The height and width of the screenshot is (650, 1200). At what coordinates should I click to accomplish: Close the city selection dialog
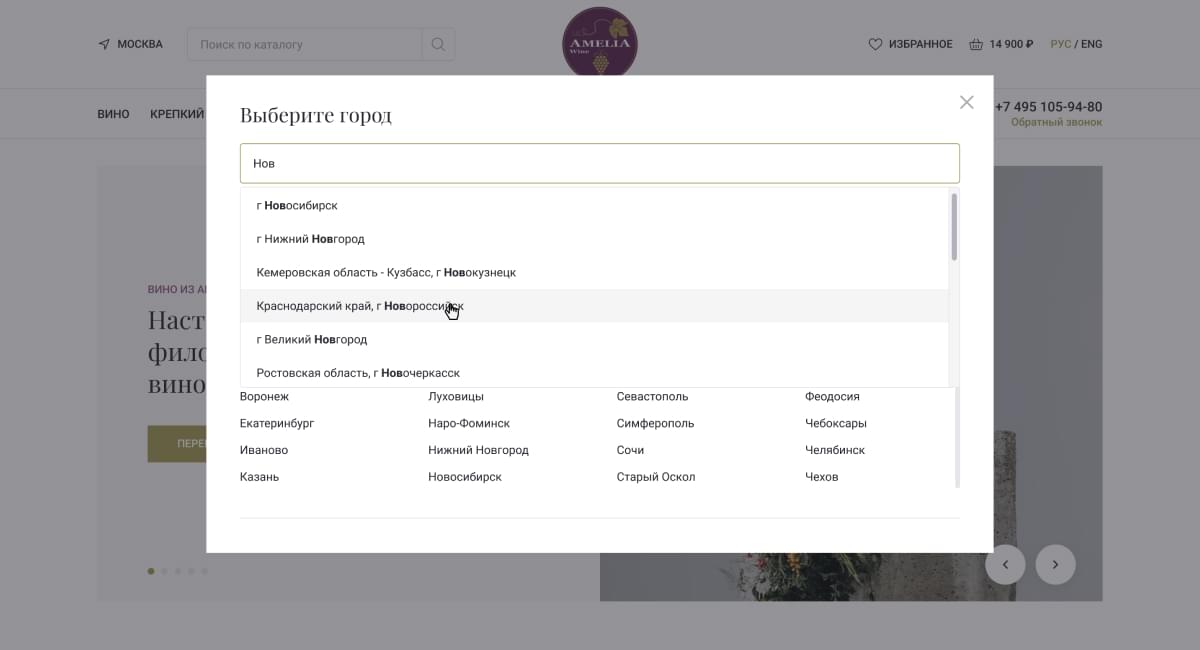(966, 102)
